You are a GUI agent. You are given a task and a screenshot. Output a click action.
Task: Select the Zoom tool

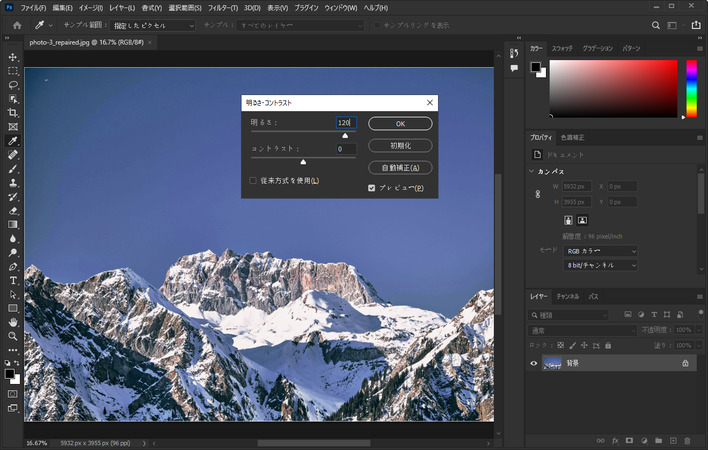pos(13,336)
